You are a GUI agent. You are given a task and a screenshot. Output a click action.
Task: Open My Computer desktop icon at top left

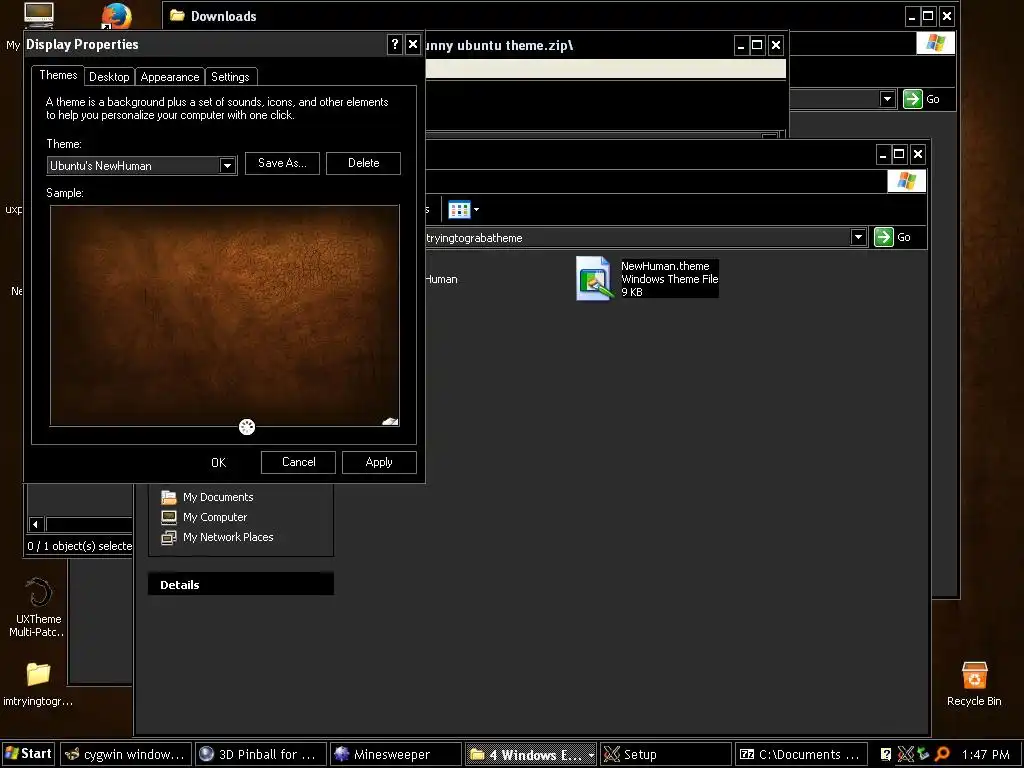click(39, 14)
